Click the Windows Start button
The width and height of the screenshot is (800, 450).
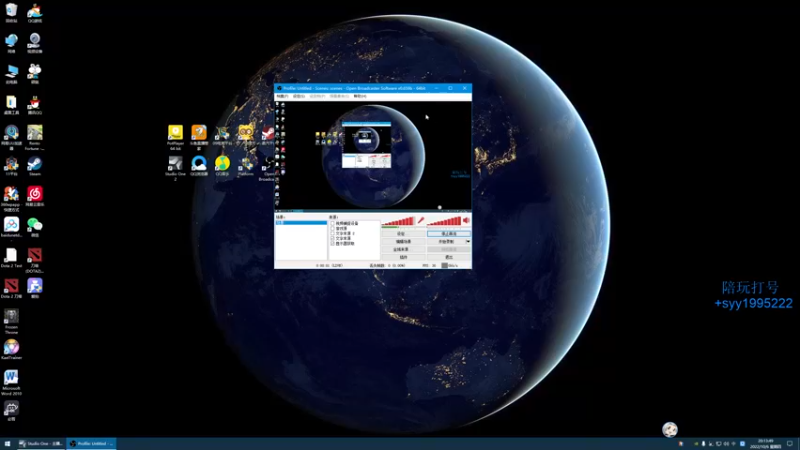point(7,444)
